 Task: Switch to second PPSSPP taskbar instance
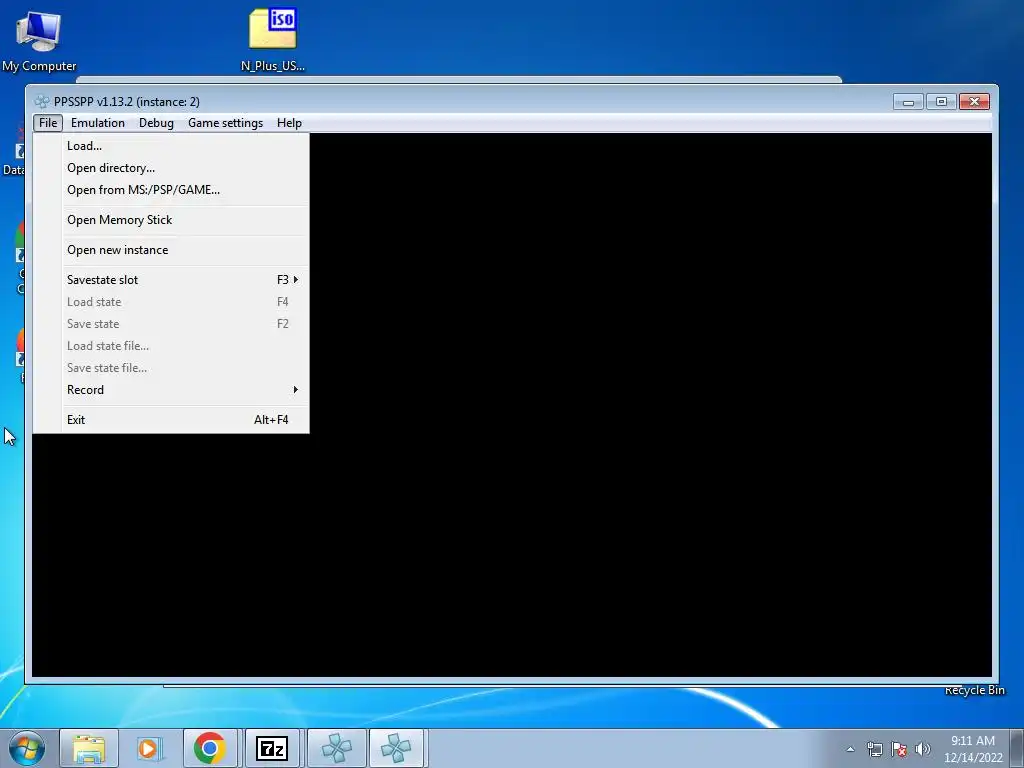tap(396, 748)
